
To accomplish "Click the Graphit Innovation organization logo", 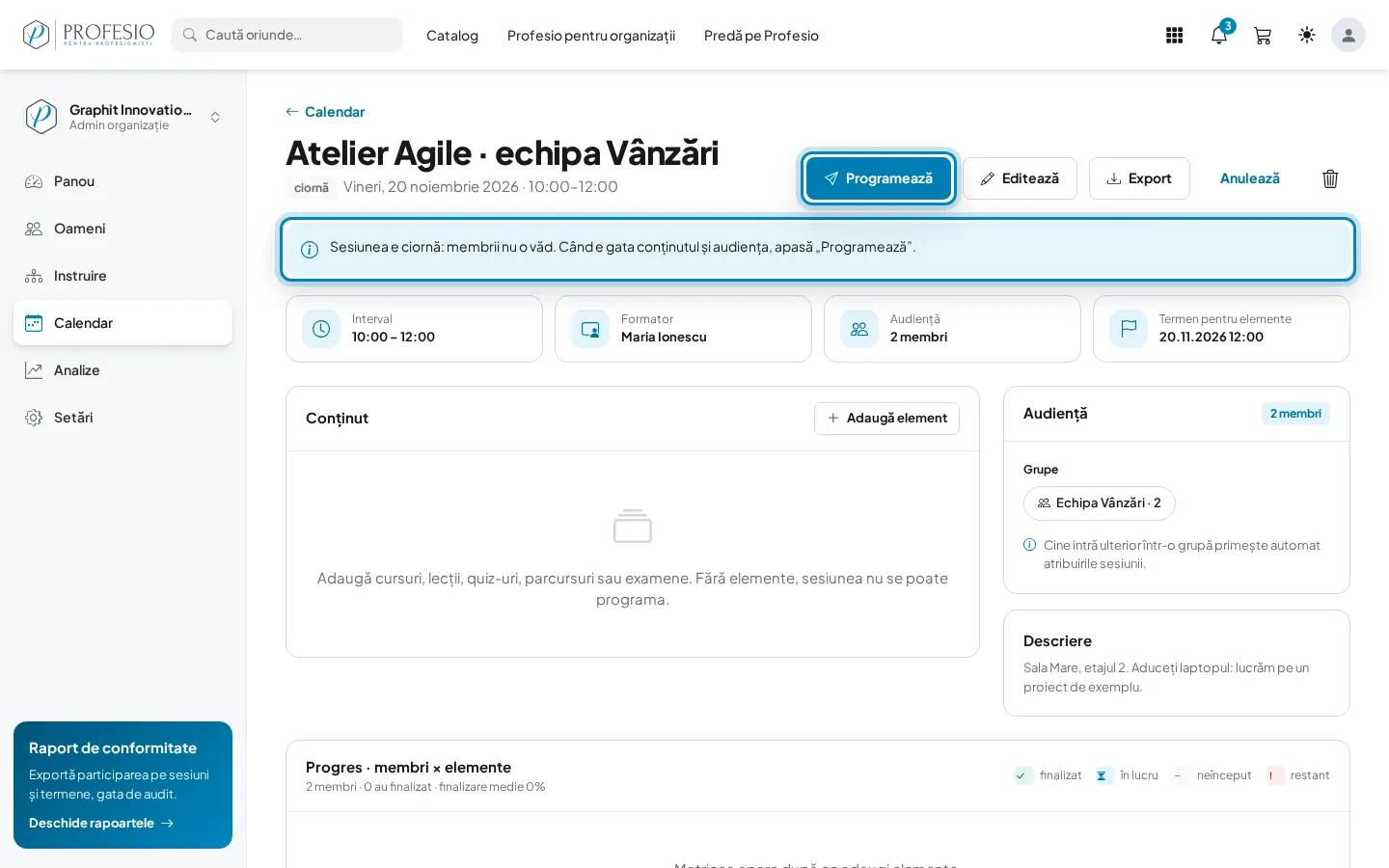I will (x=41, y=117).
